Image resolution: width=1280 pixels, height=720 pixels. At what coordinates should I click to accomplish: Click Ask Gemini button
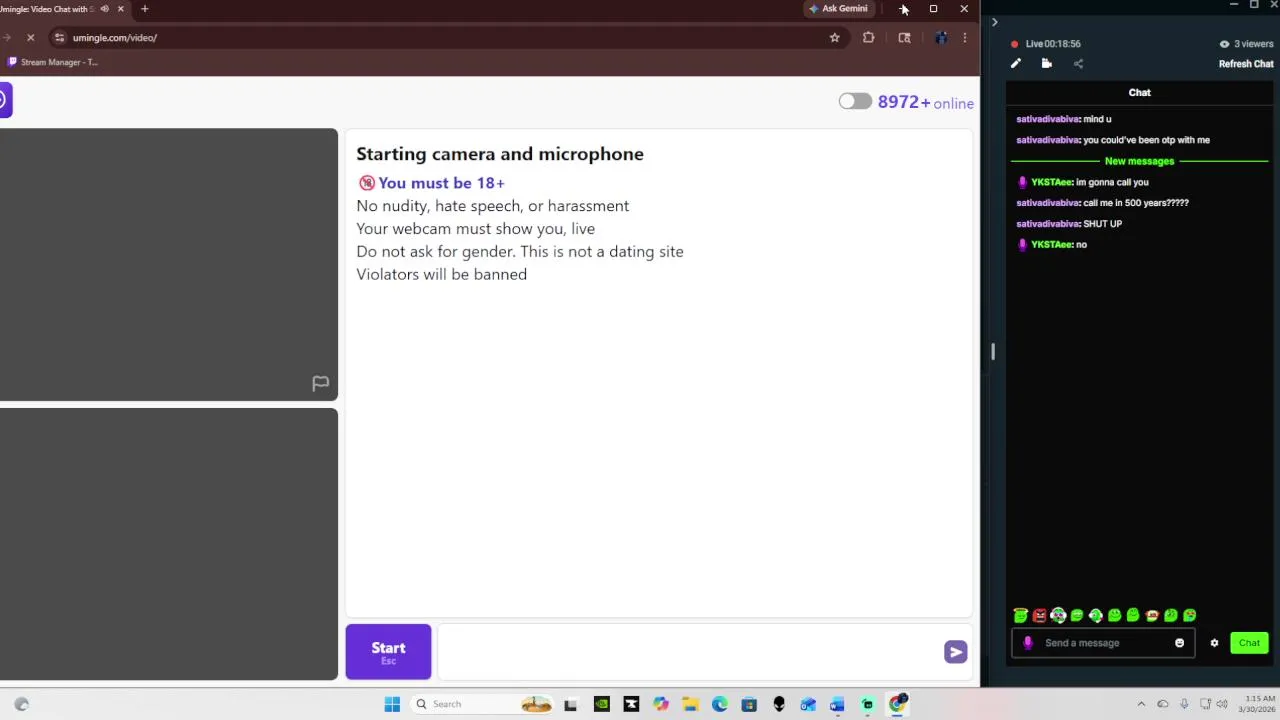pyautogui.click(x=839, y=9)
